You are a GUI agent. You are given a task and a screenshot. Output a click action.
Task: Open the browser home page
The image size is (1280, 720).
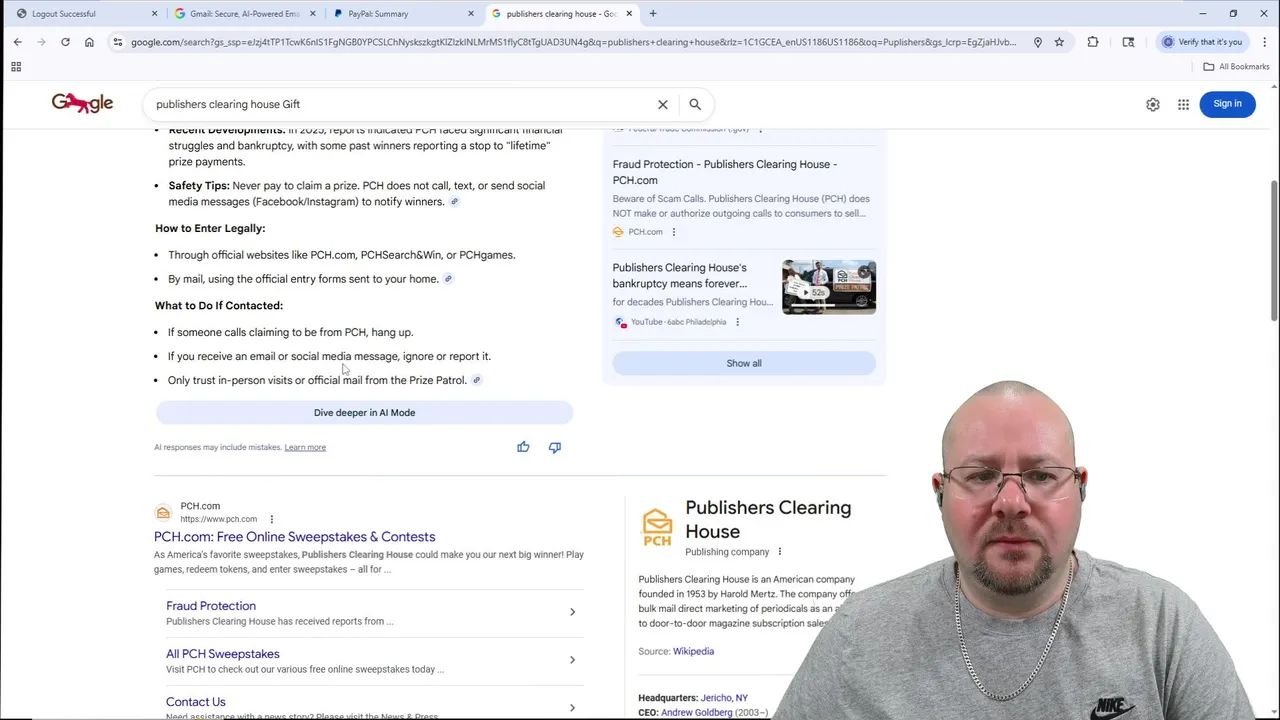click(89, 42)
